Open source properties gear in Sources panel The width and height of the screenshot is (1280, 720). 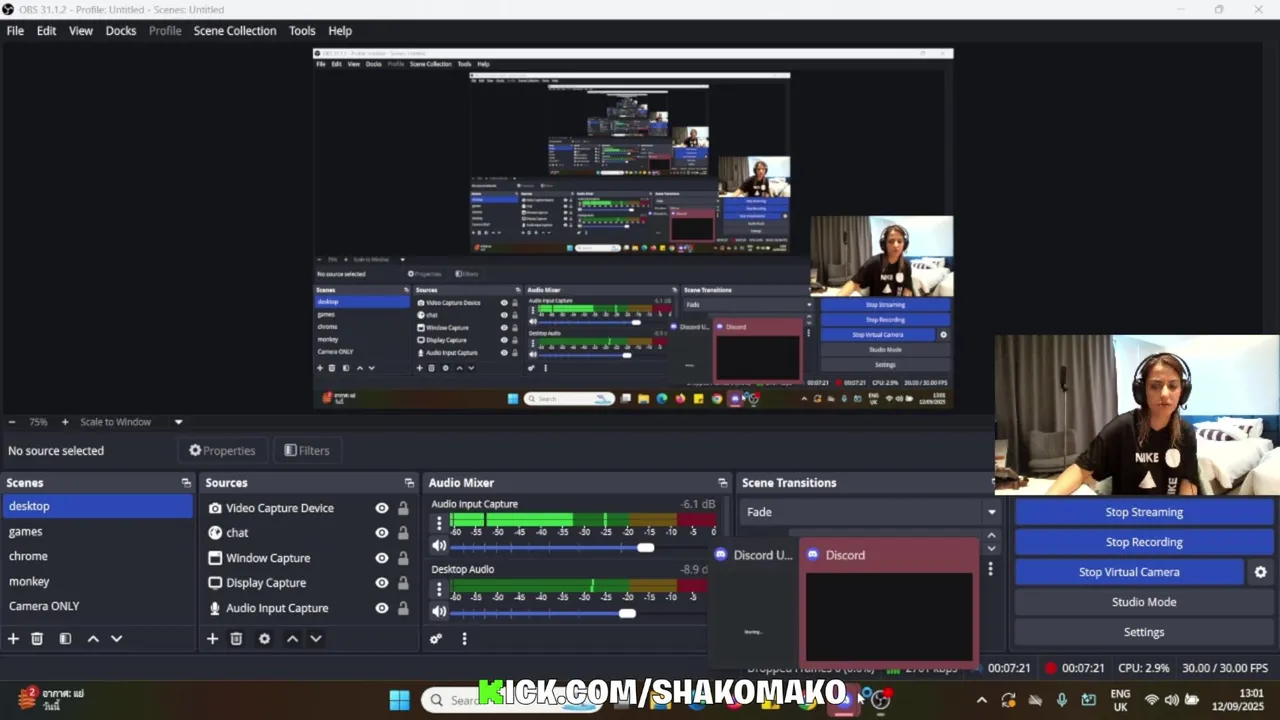coord(264,639)
